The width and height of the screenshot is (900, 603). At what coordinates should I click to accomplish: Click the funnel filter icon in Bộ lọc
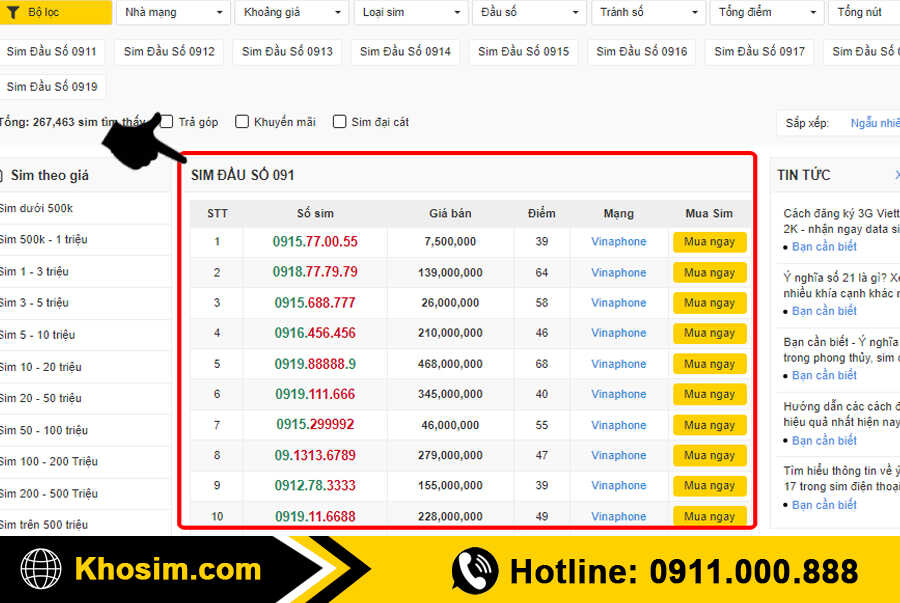tap(16, 12)
